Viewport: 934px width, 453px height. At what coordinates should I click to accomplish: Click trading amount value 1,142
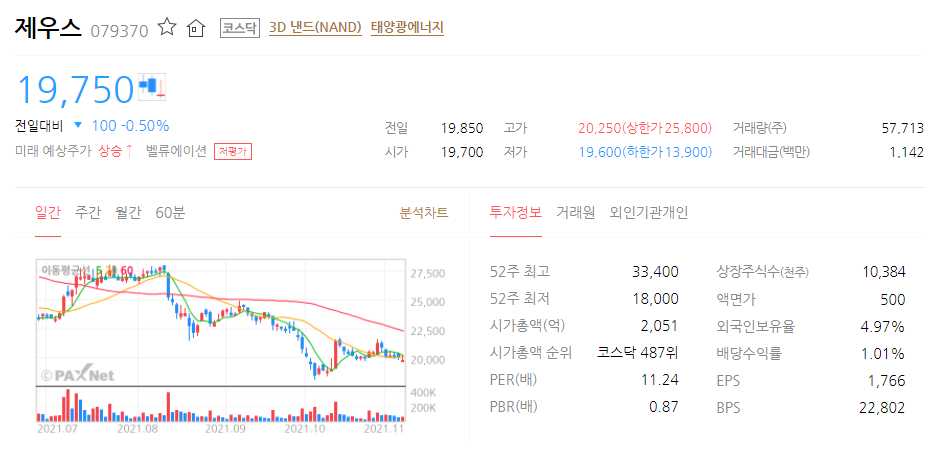coord(907,153)
